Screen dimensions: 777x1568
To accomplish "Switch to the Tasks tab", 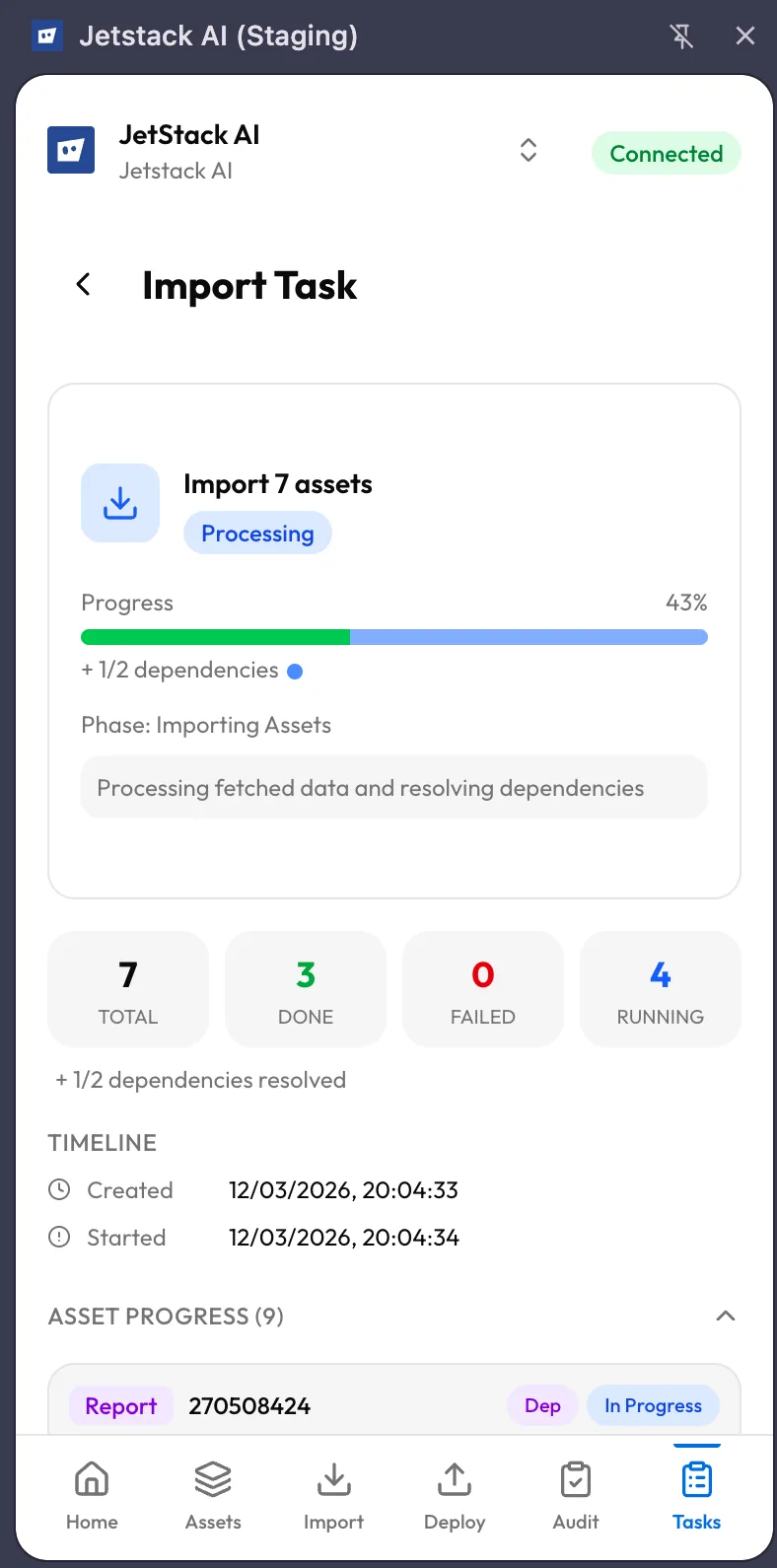I will tap(696, 1495).
